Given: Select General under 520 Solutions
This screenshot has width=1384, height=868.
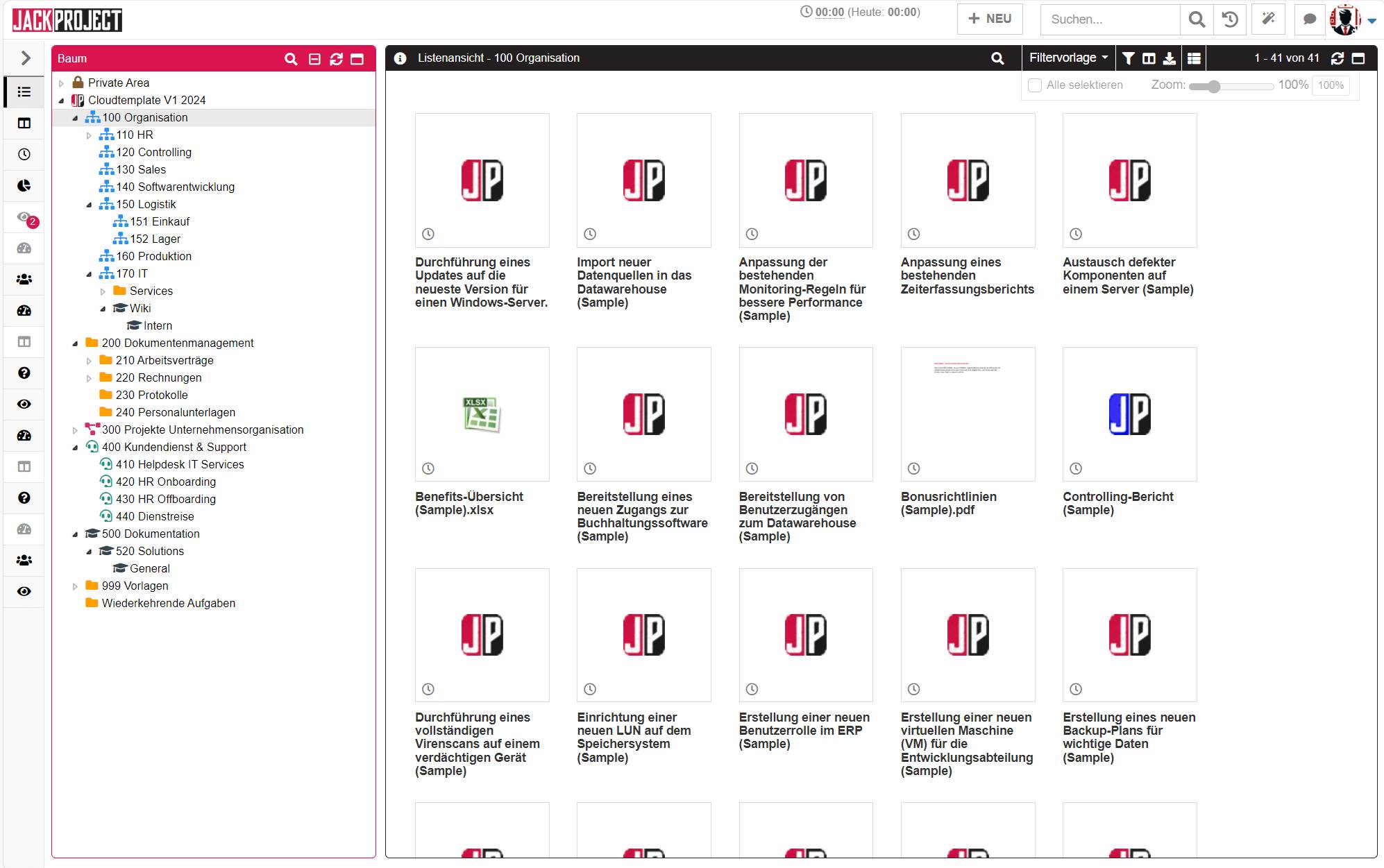Looking at the screenshot, I should tap(149, 568).
